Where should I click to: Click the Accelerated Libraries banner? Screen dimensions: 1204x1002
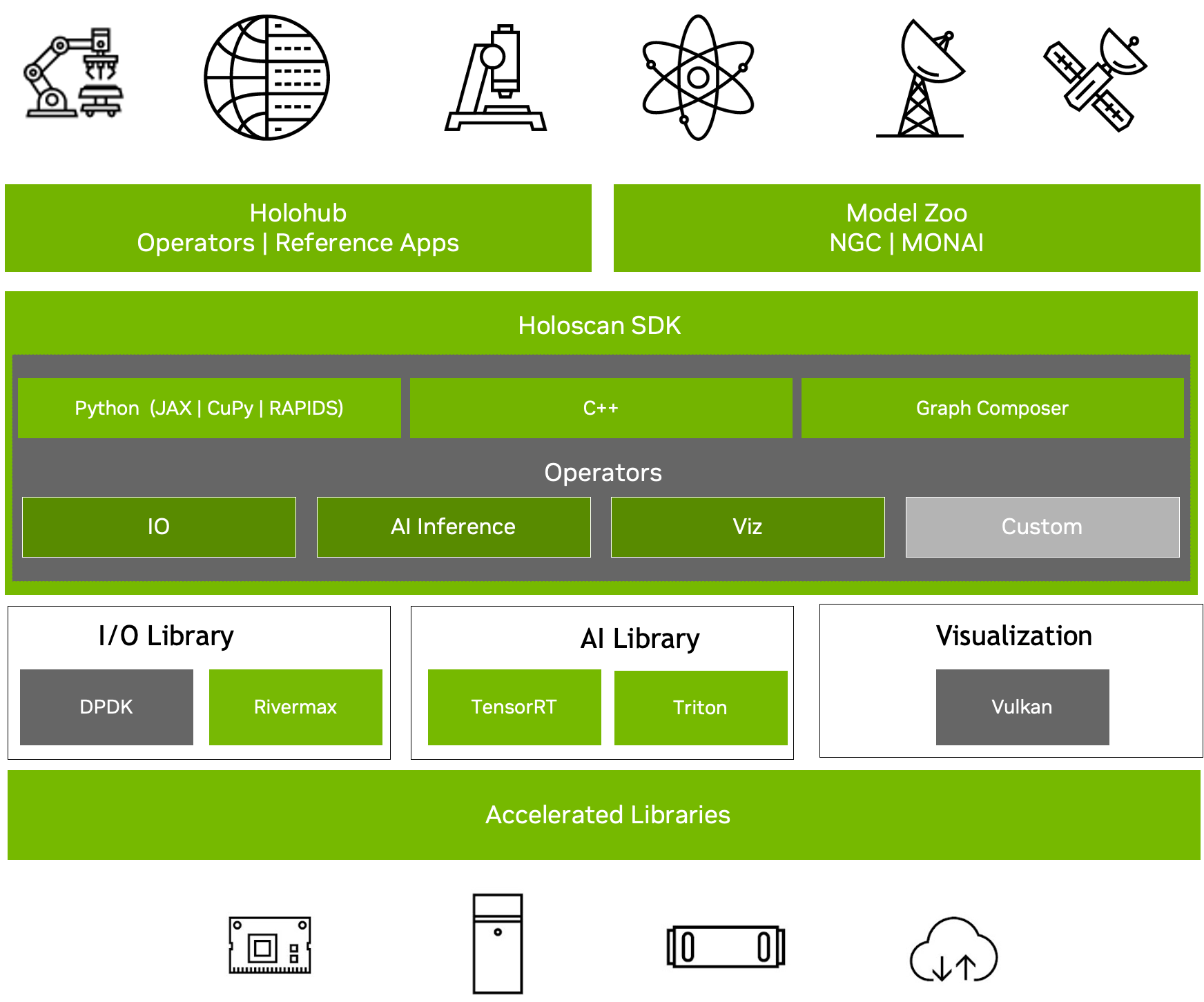coord(608,814)
